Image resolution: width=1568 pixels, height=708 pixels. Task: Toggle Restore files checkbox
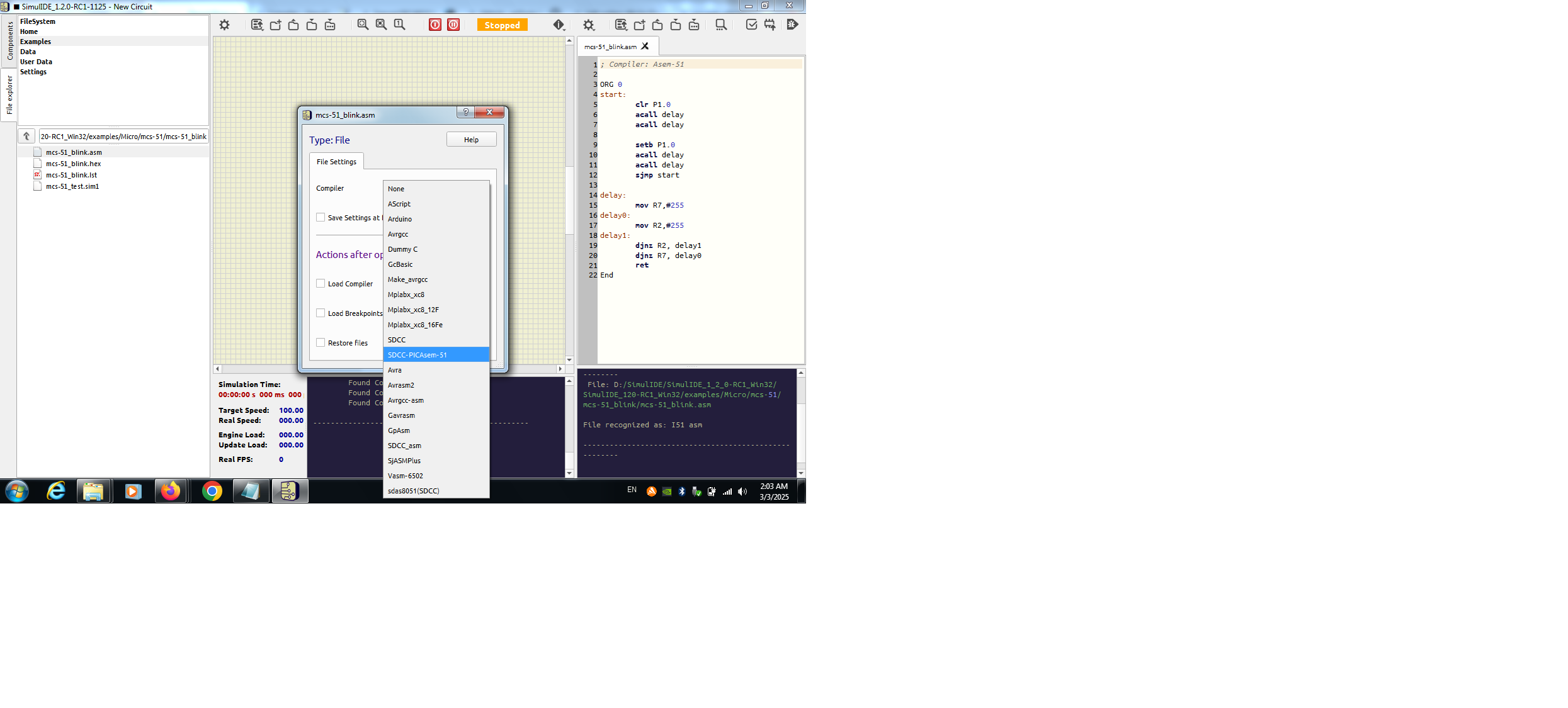point(321,343)
